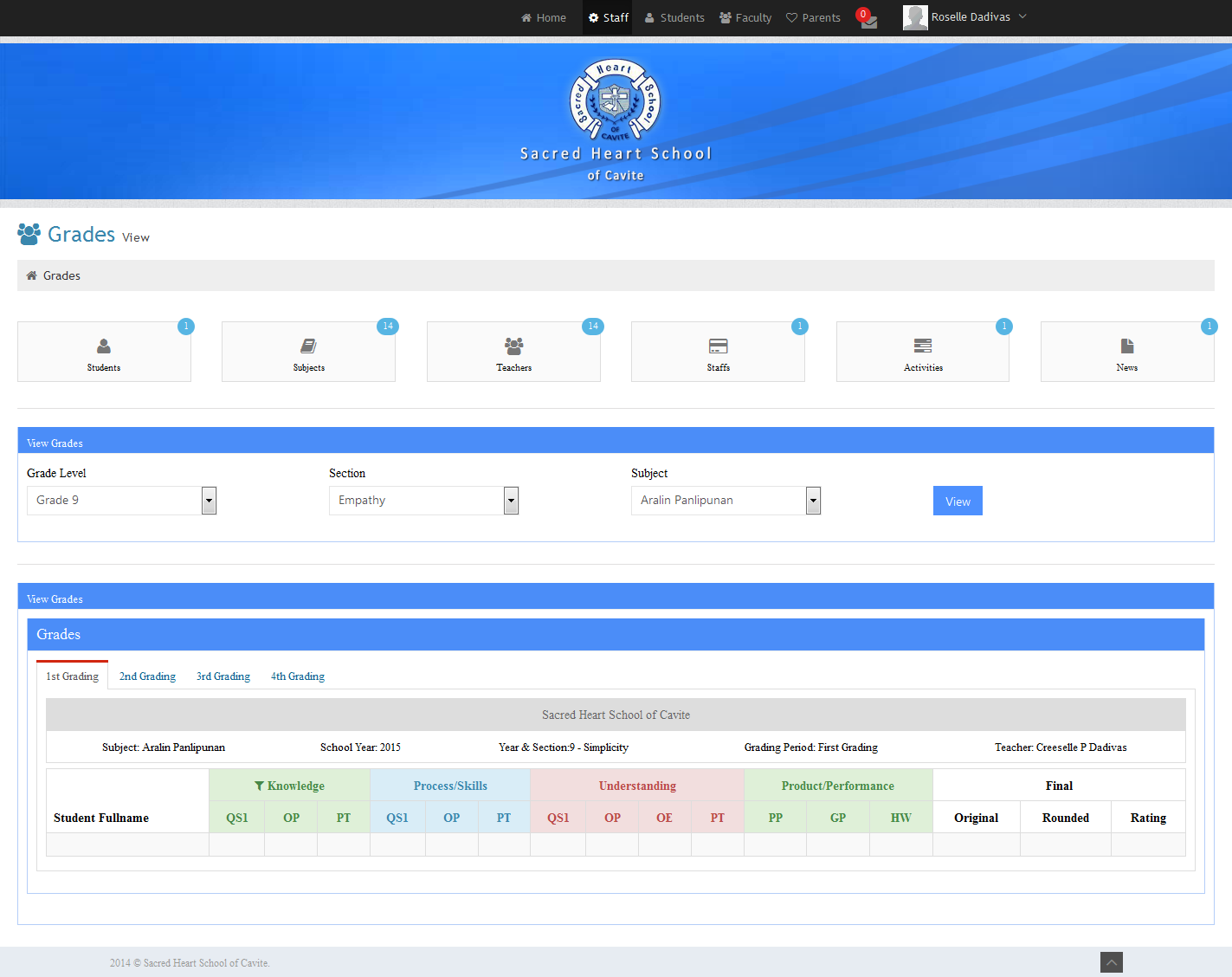Click the Subjects tile badge showing 14
Viewport: 1232px width, 977px height.
click(x=388, y=327)
